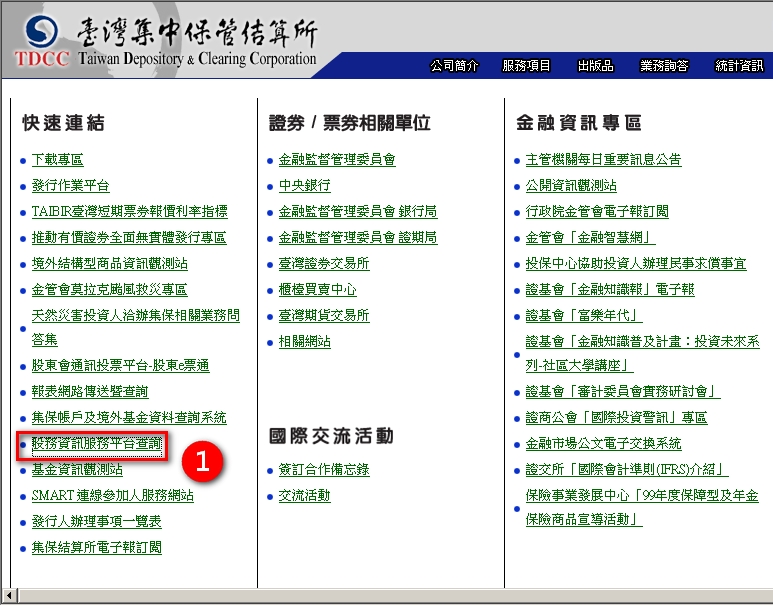This screenshot has height=606, width=773.
Task: Open the 相關網站 link
Action: click(x=305, y=342)
